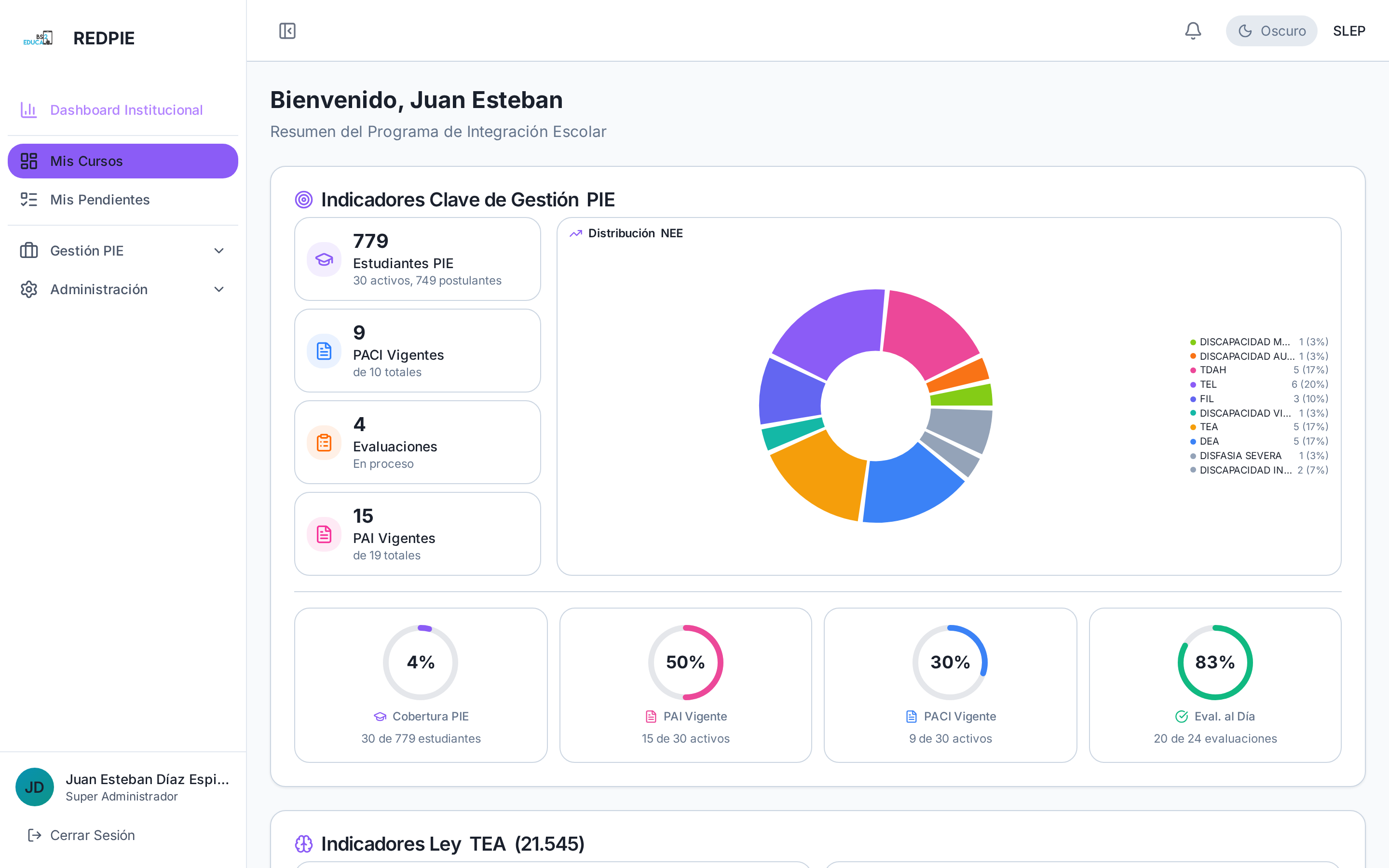1389x868 pixels.
Task: Open notifications bell
Action: 1193,31
